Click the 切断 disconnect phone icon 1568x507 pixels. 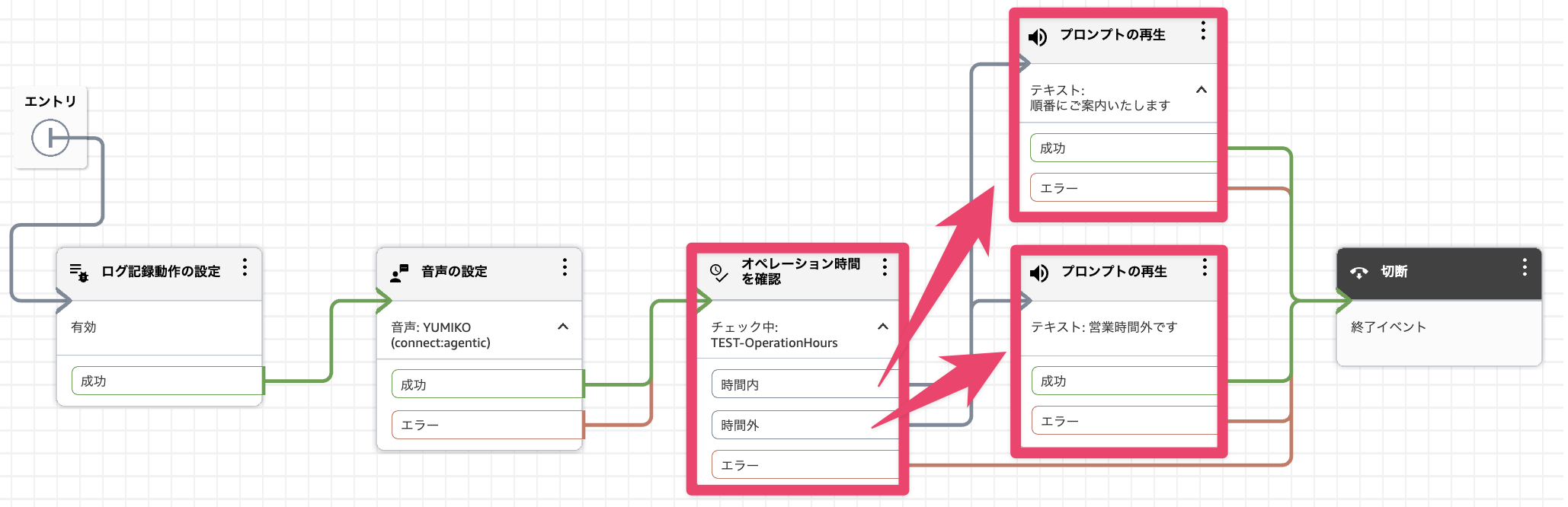[x=1359, y=273]
